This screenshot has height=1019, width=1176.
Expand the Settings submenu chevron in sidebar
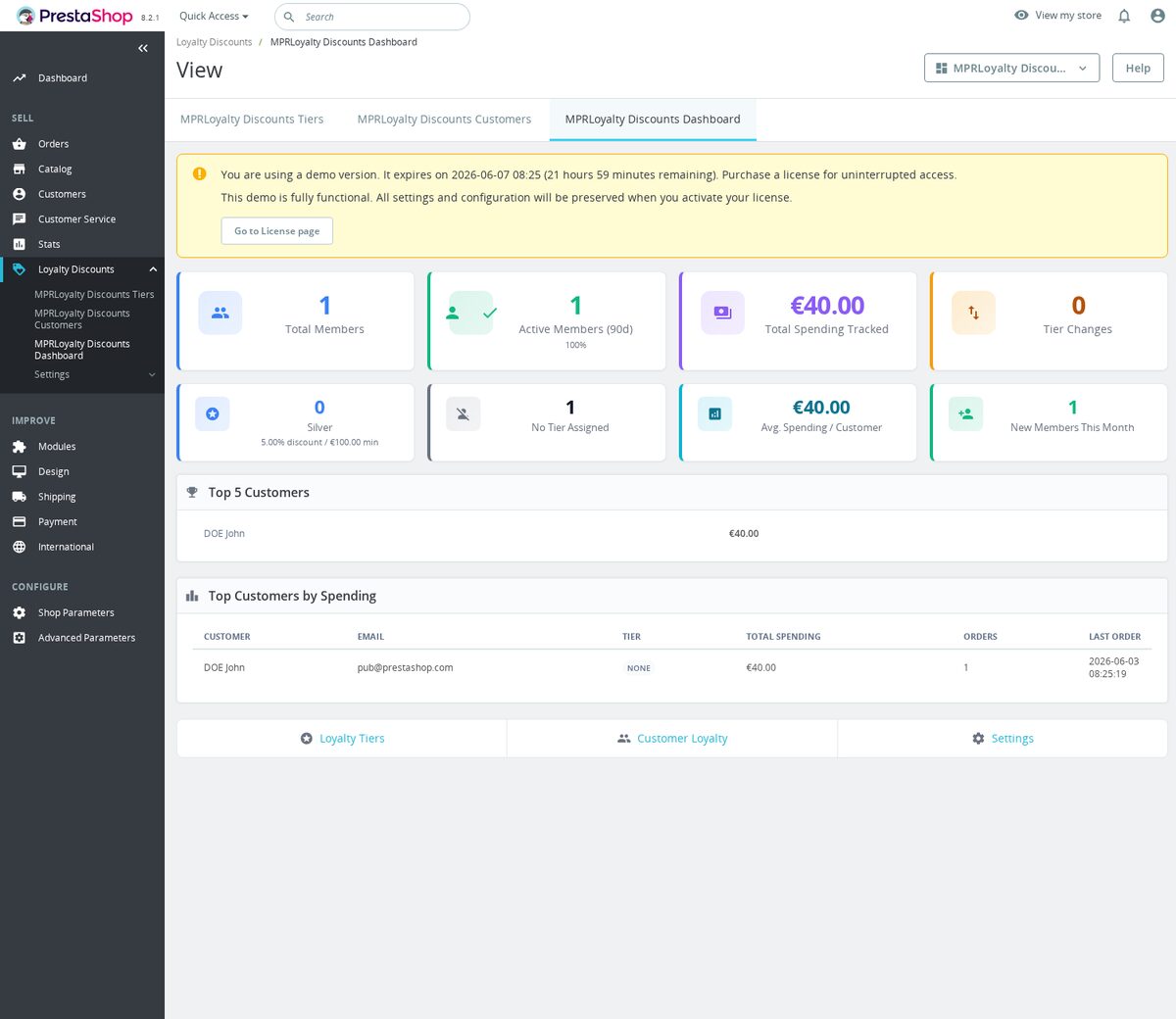152,375
